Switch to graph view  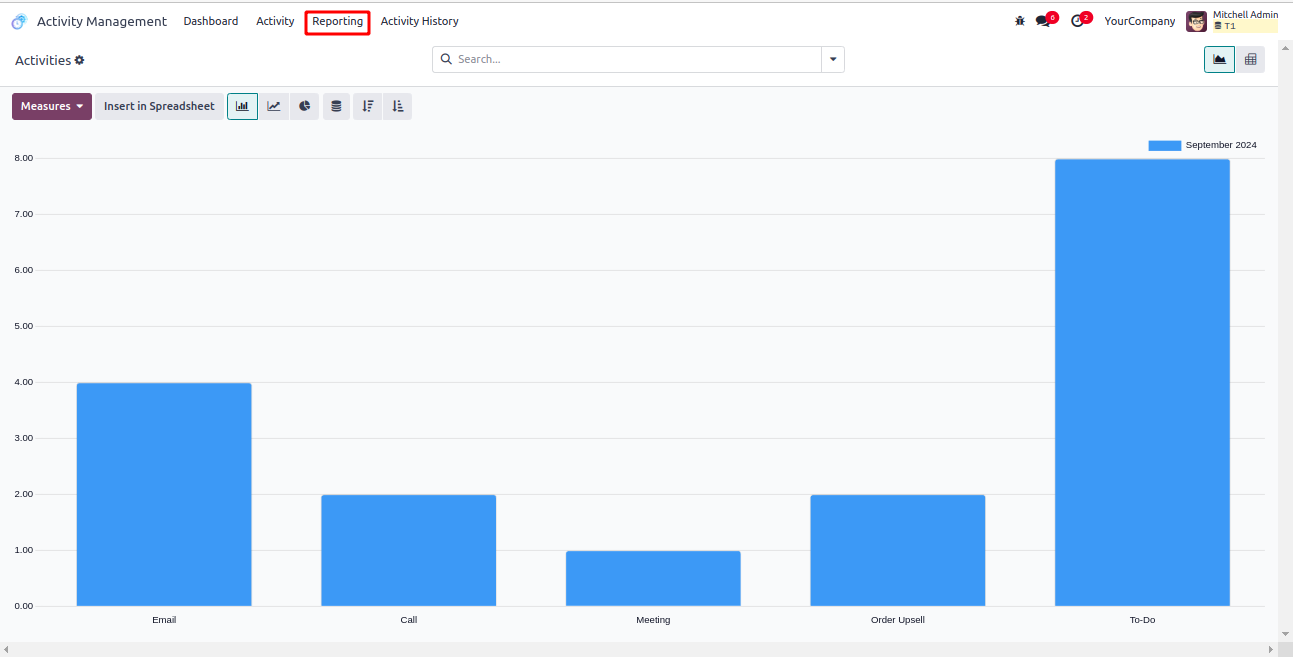point(1219,60)
